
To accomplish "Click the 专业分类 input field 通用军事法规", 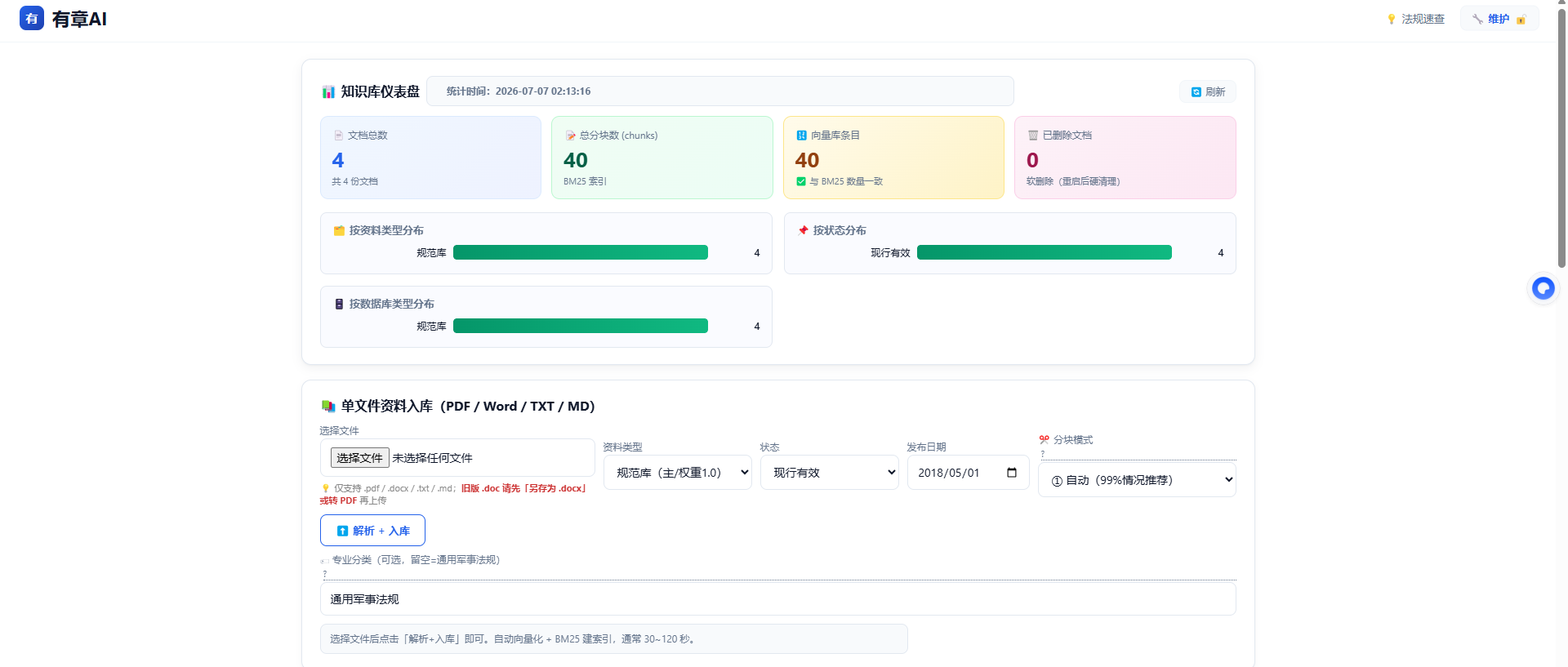I will point(777,599).
